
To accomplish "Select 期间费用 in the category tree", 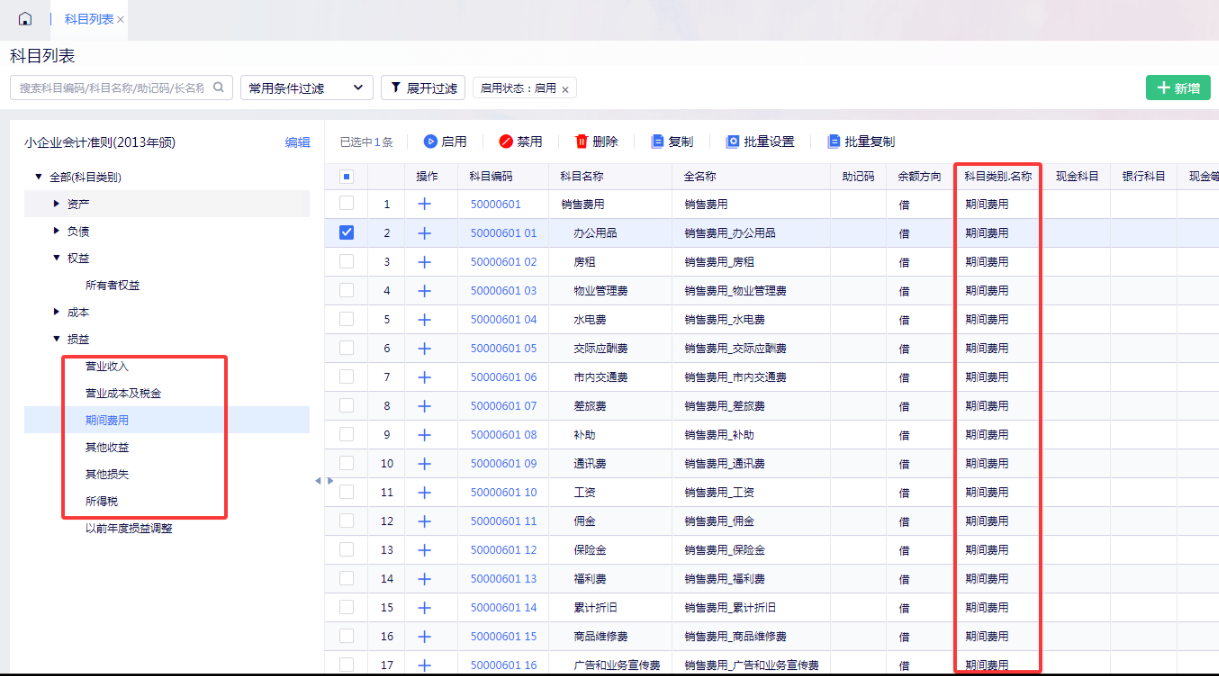I will click(107, 420).
